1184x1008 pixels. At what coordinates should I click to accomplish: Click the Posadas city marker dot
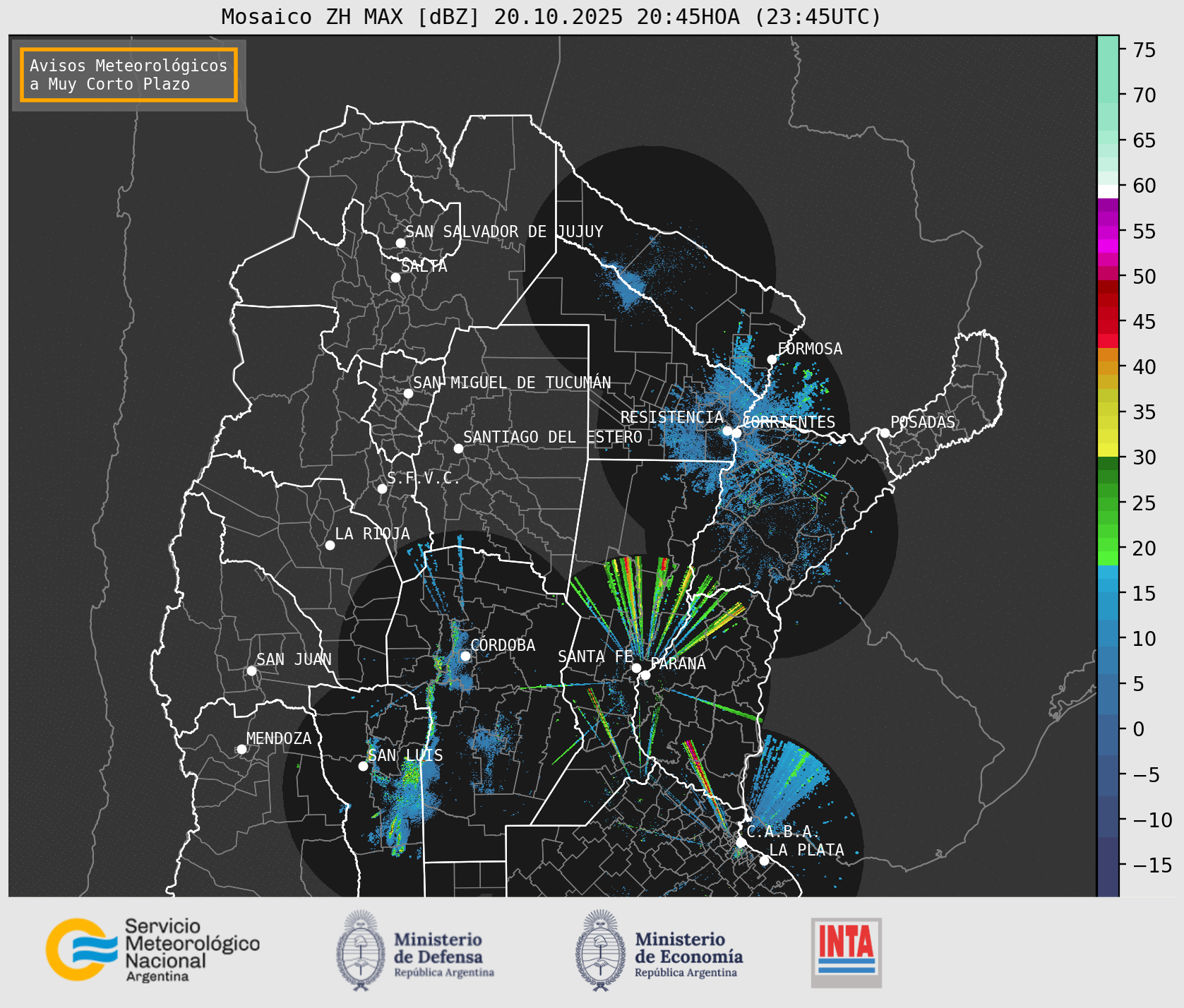click(884, 433)
